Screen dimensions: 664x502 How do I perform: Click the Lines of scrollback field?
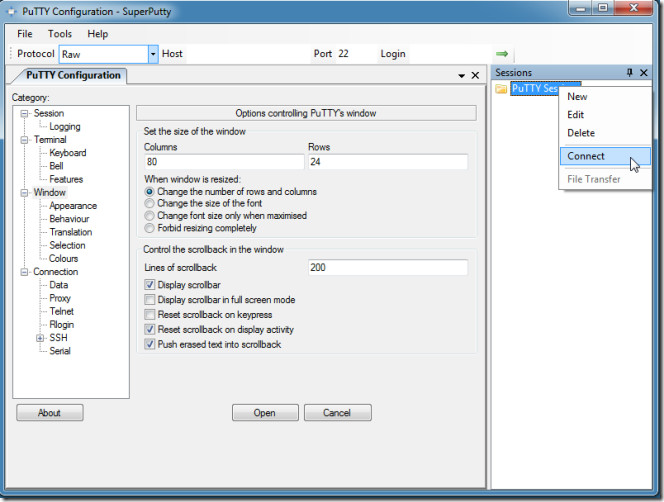(388, 267)
